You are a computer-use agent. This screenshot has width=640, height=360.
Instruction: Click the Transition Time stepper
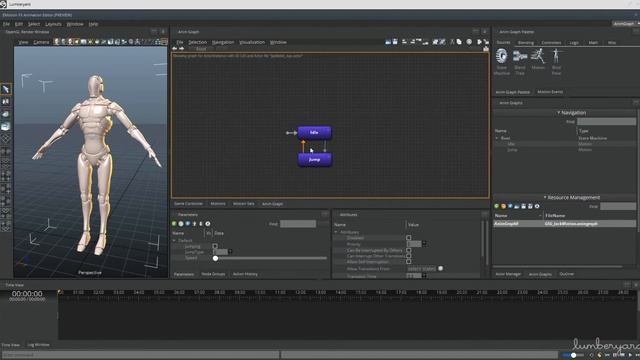point(424,276)
